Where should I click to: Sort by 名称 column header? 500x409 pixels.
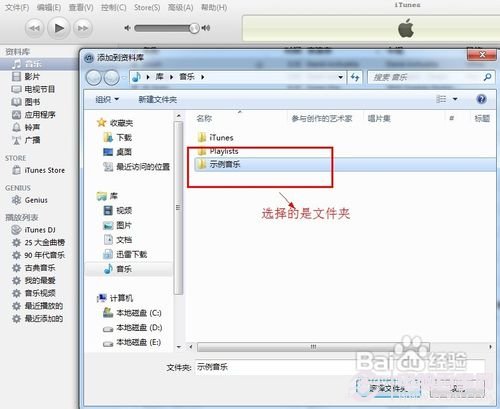pos(204,118)
